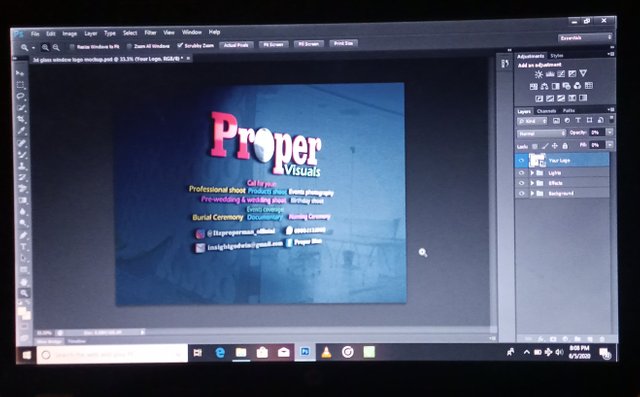Click the Fill Screen button
The width and height of the screenshot is (640, 397).
[x=309, y=43]
